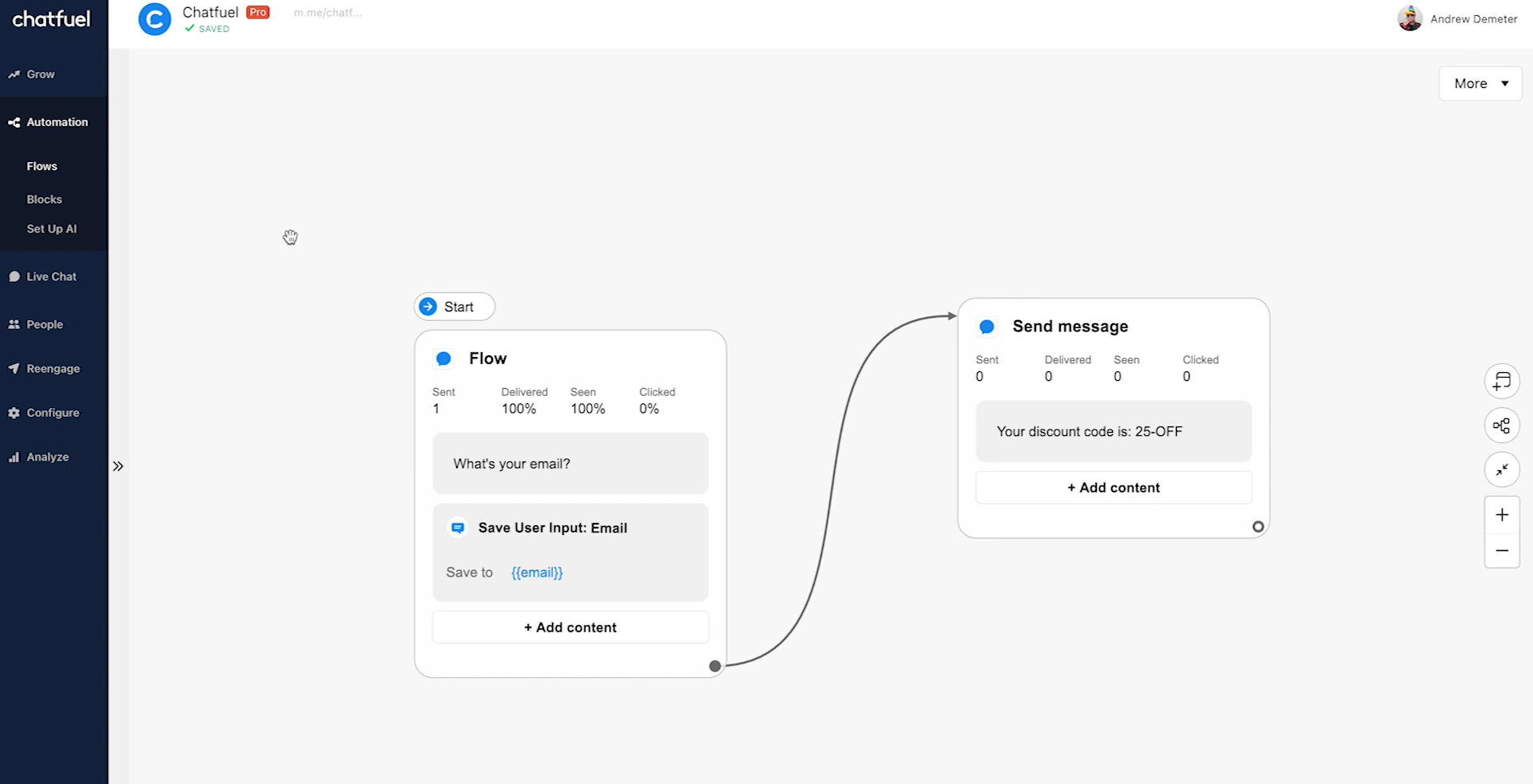Select the Grow icon in the sidebar
This screenshot has height=784, width=1533.
coord(15,73)
